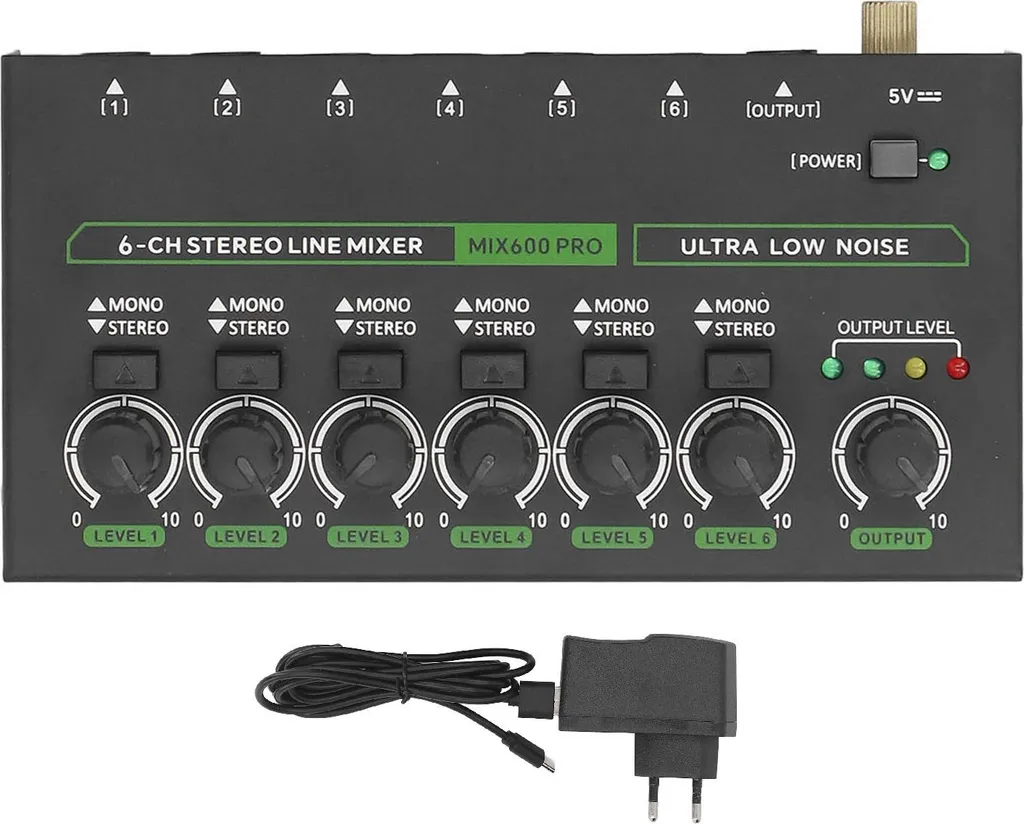Click the green LEVEL 5 label
Image resolution: width=1024 pixels, height=824 pixels.
pyautogui.click(x=613, y=537)
